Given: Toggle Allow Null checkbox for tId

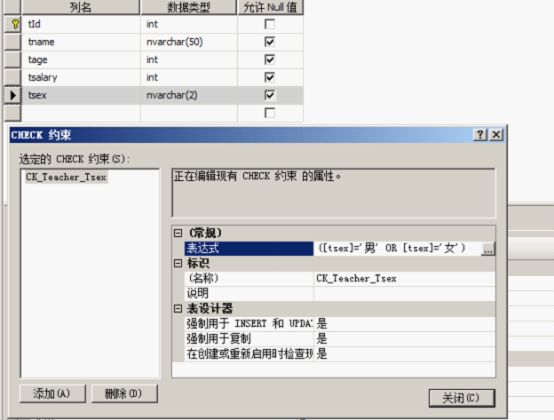Looking at the screenshot, I should click(270, 24).
